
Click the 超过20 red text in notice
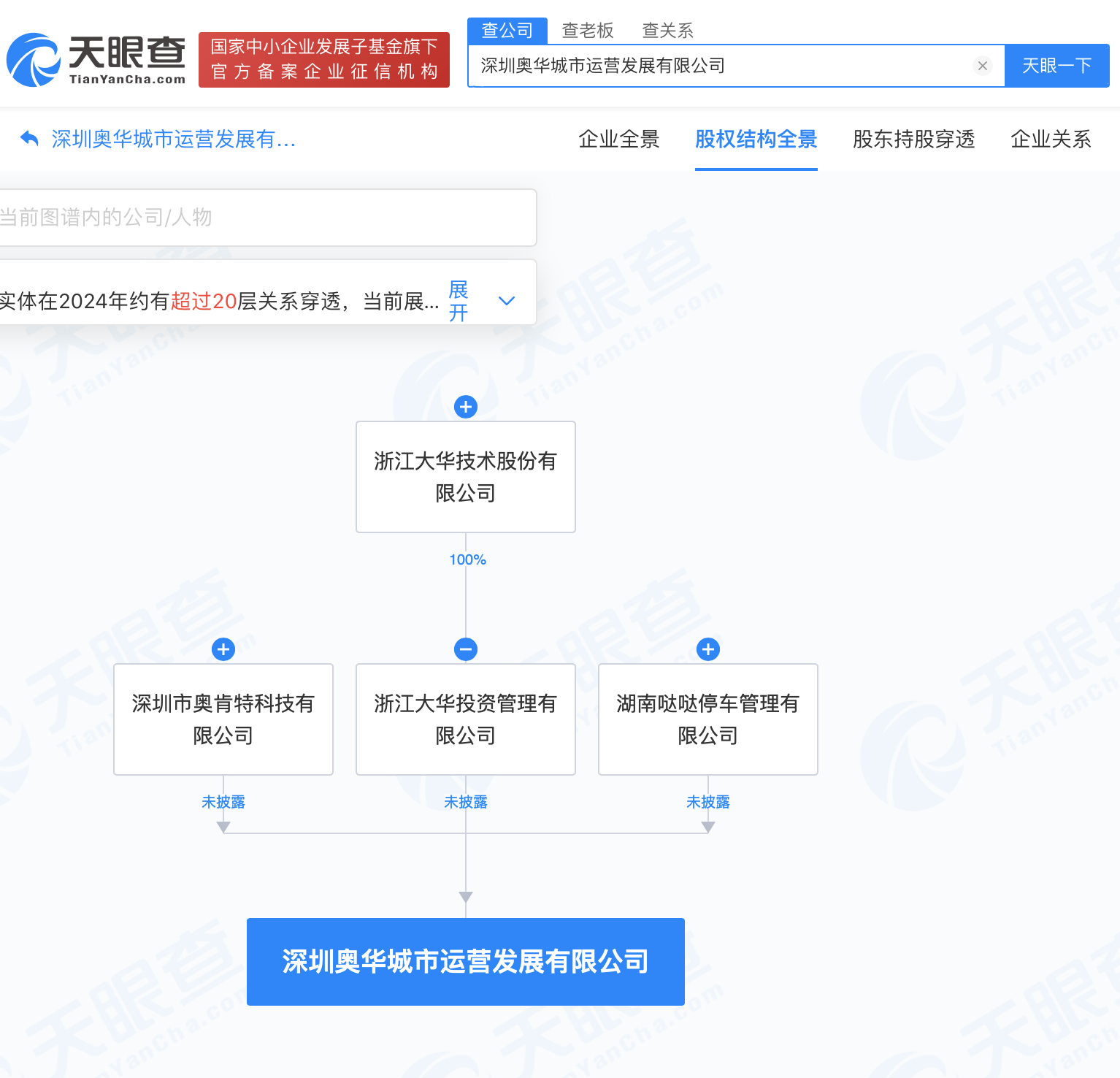click(x=204, y=301)
